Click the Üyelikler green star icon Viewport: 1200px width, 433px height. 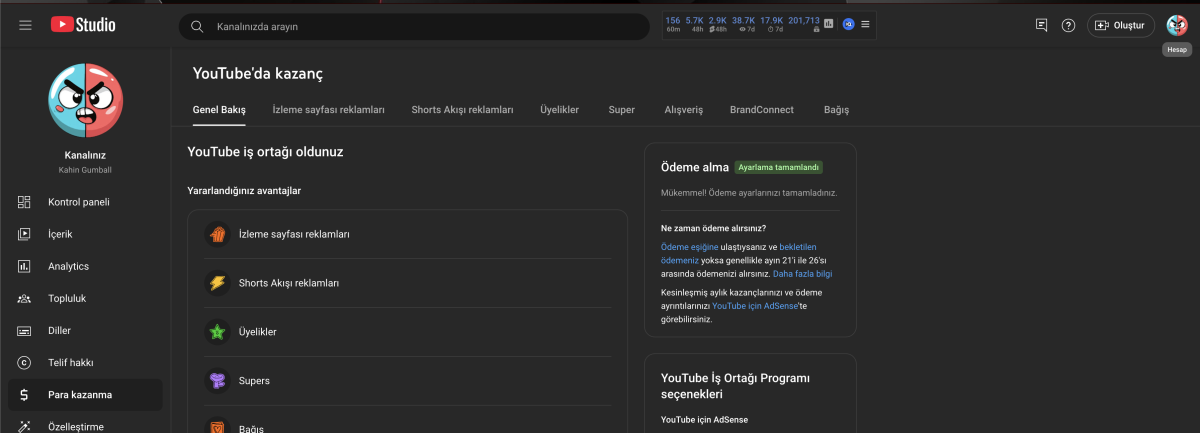tap(217, 332)
